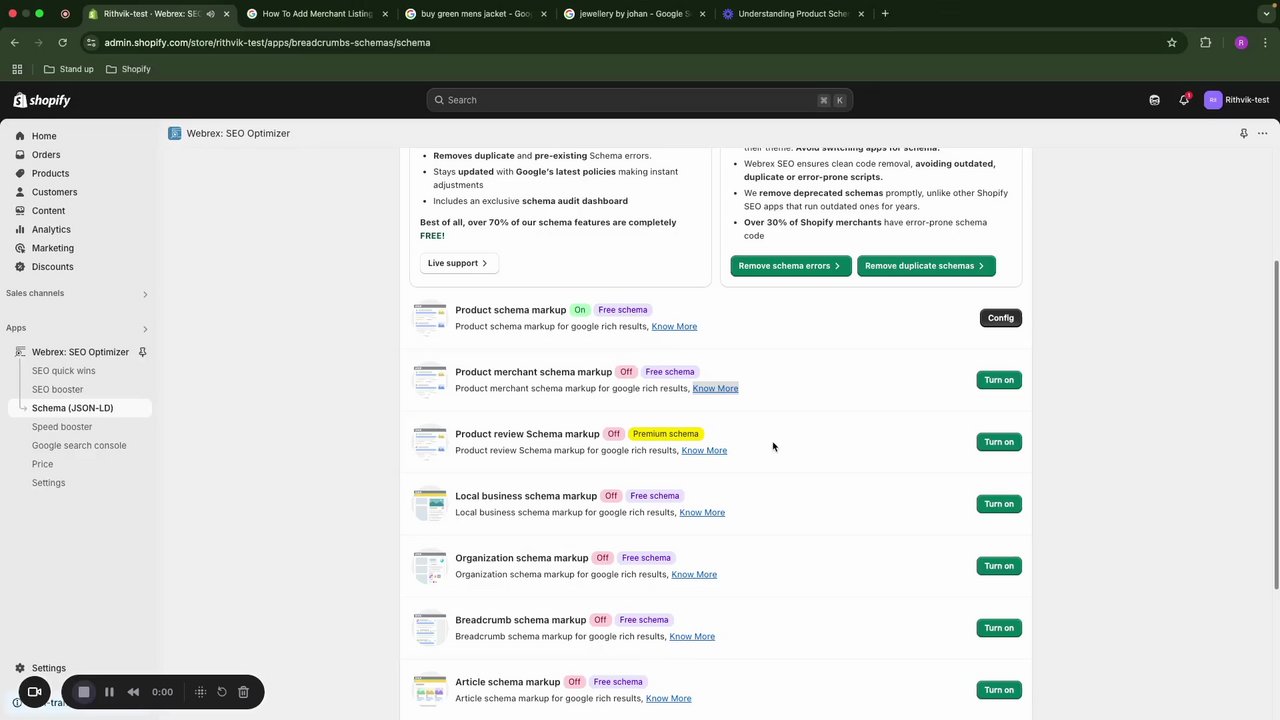1280x720 pixels.
Task: Open Chrome apps grid in bookmarks bar
Action: click(x=17, y=69)
